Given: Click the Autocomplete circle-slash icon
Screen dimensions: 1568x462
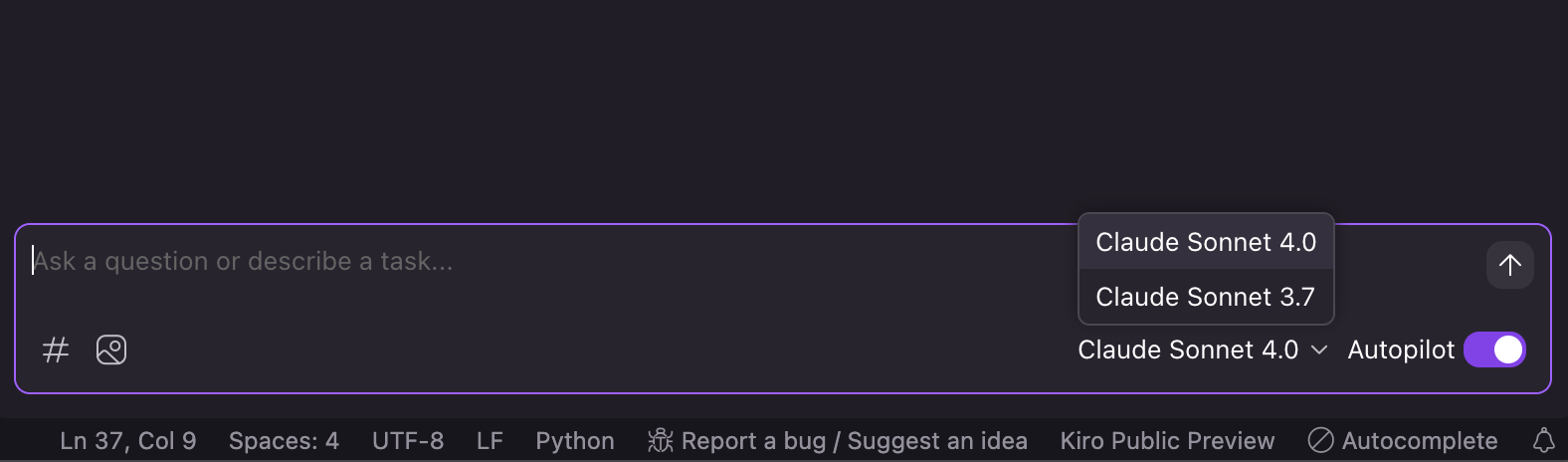Looking at the screenshot, I should click(1320, 440).
